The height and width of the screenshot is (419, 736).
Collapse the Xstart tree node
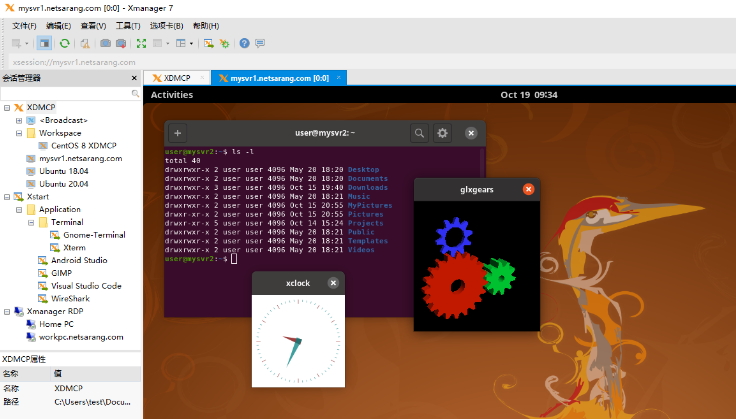(7, 197)
